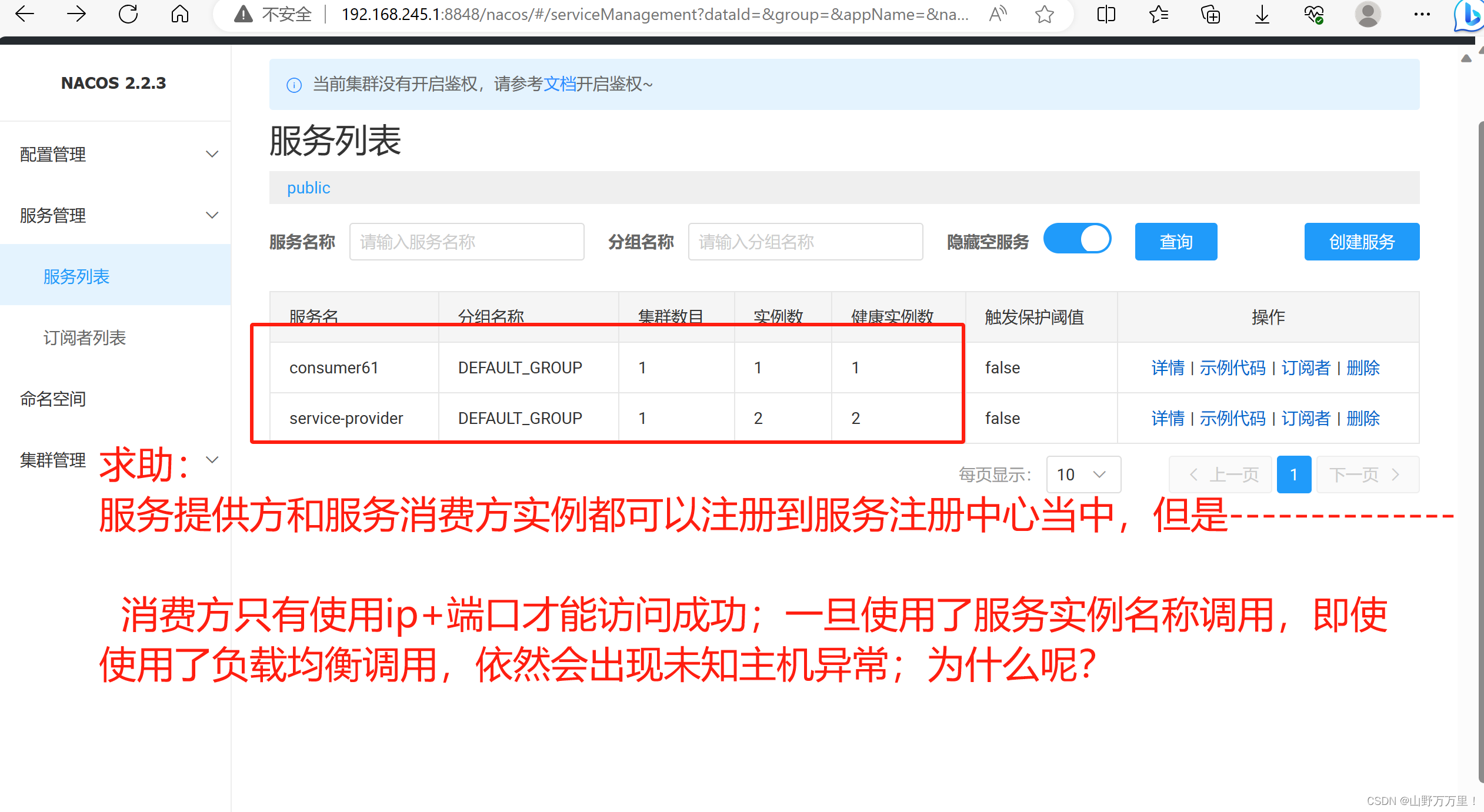
Task: Open the browser downloads icon
Action: point(1262,14)
